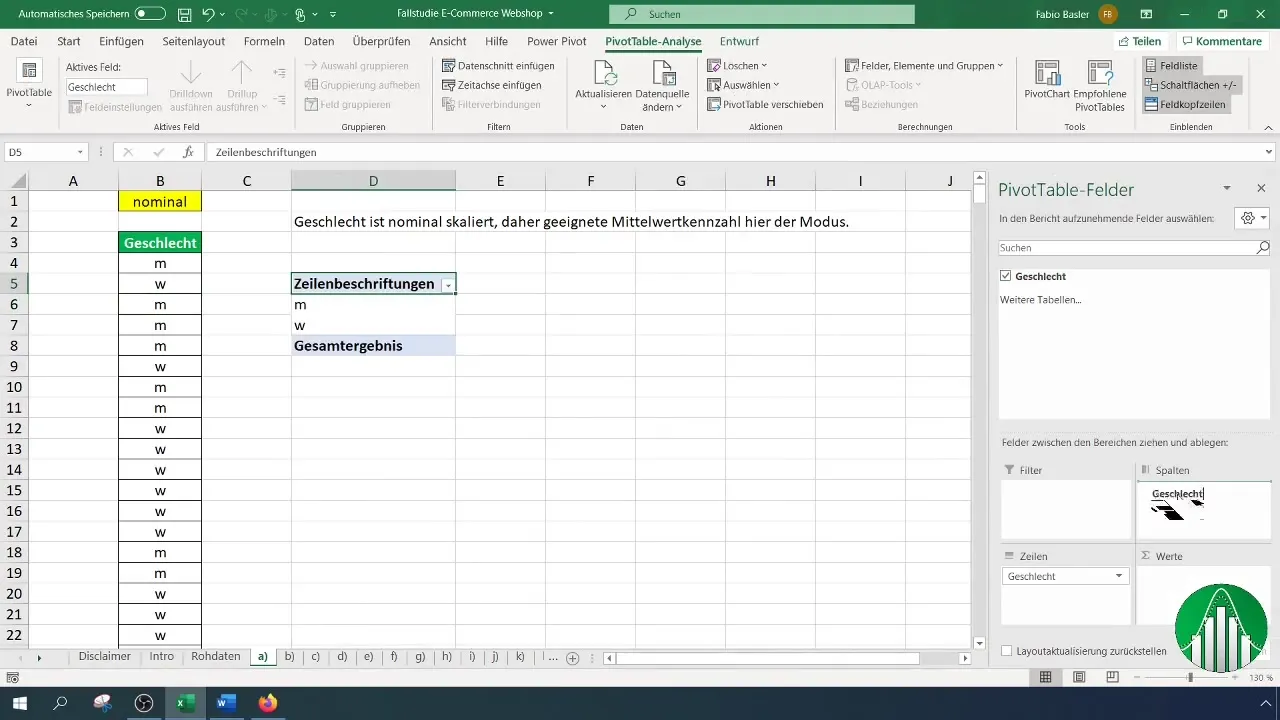Click the Teilen share button
1280x720 pixels.
click(1139, 41)
